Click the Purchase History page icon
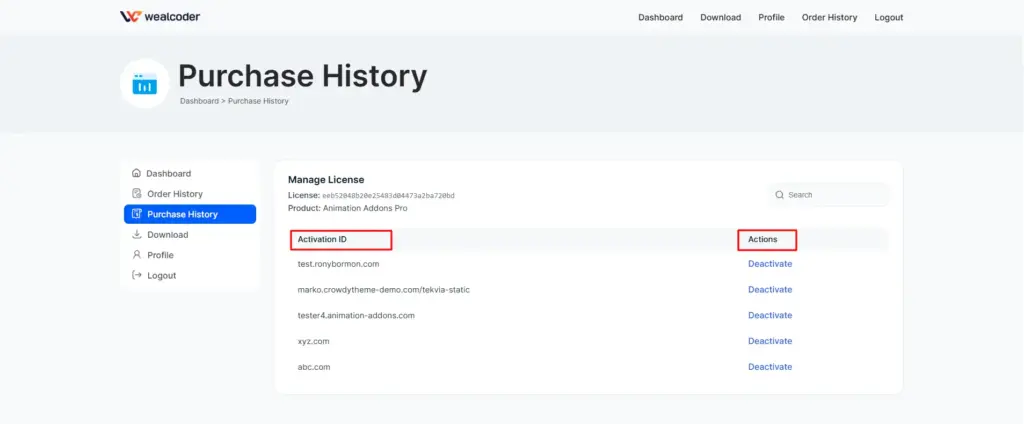The width and height of the screenshot is (1024, 424). coord(145,84)
